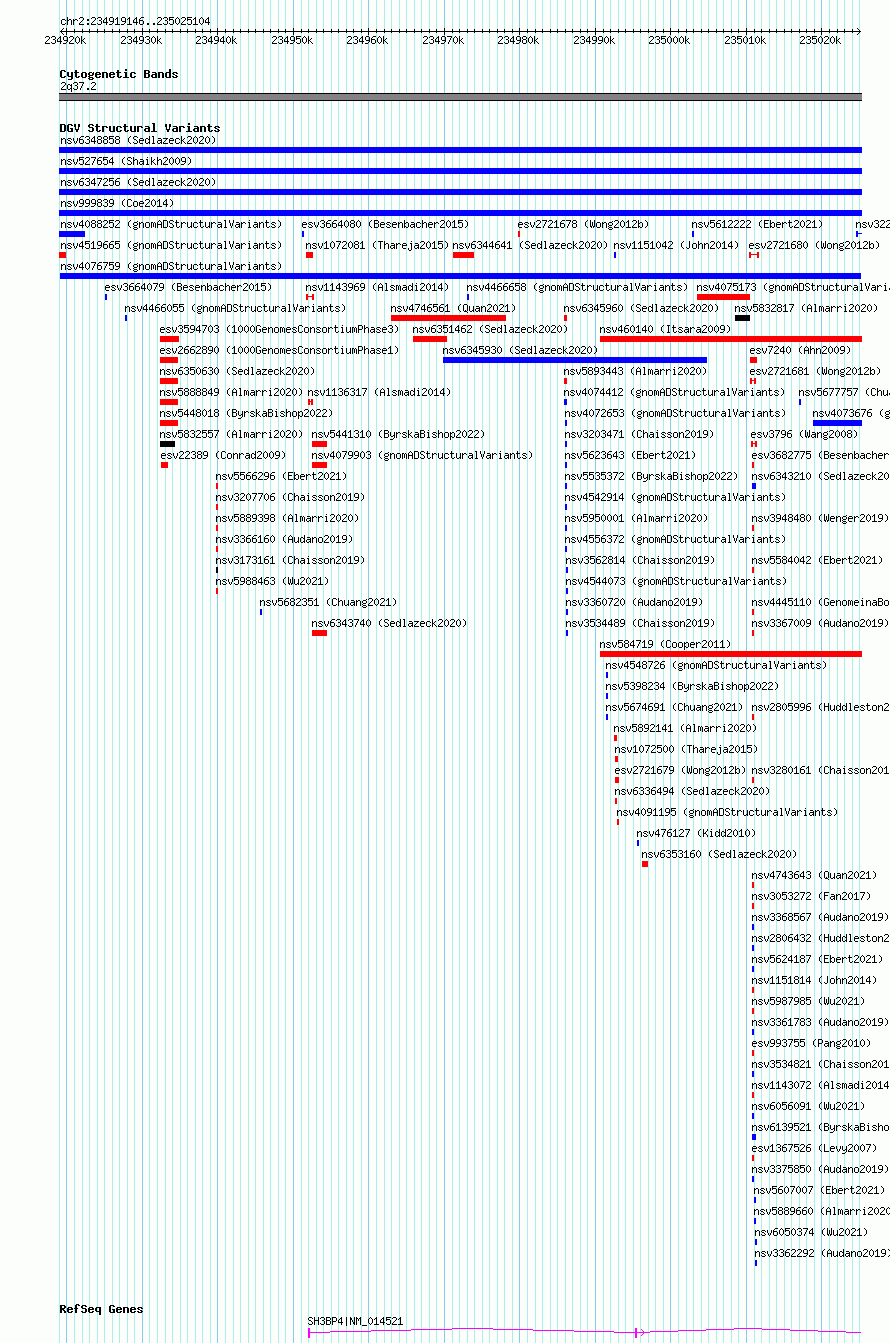This screenshot has height=1343, width=890.
Task: Click the nsv6348858 (Sedlazeck2020) variant label
Action: (x=137, y=140)
